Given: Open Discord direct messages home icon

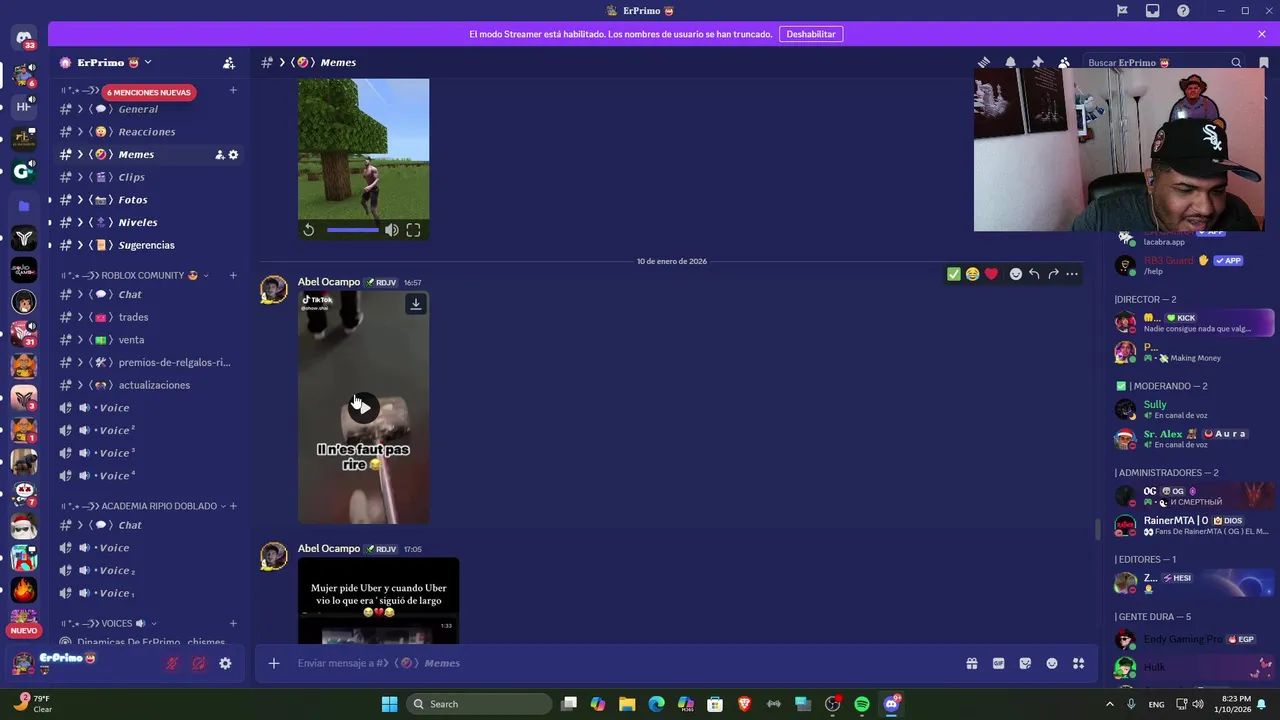Looking at the screenshot, I should point(24,38).
